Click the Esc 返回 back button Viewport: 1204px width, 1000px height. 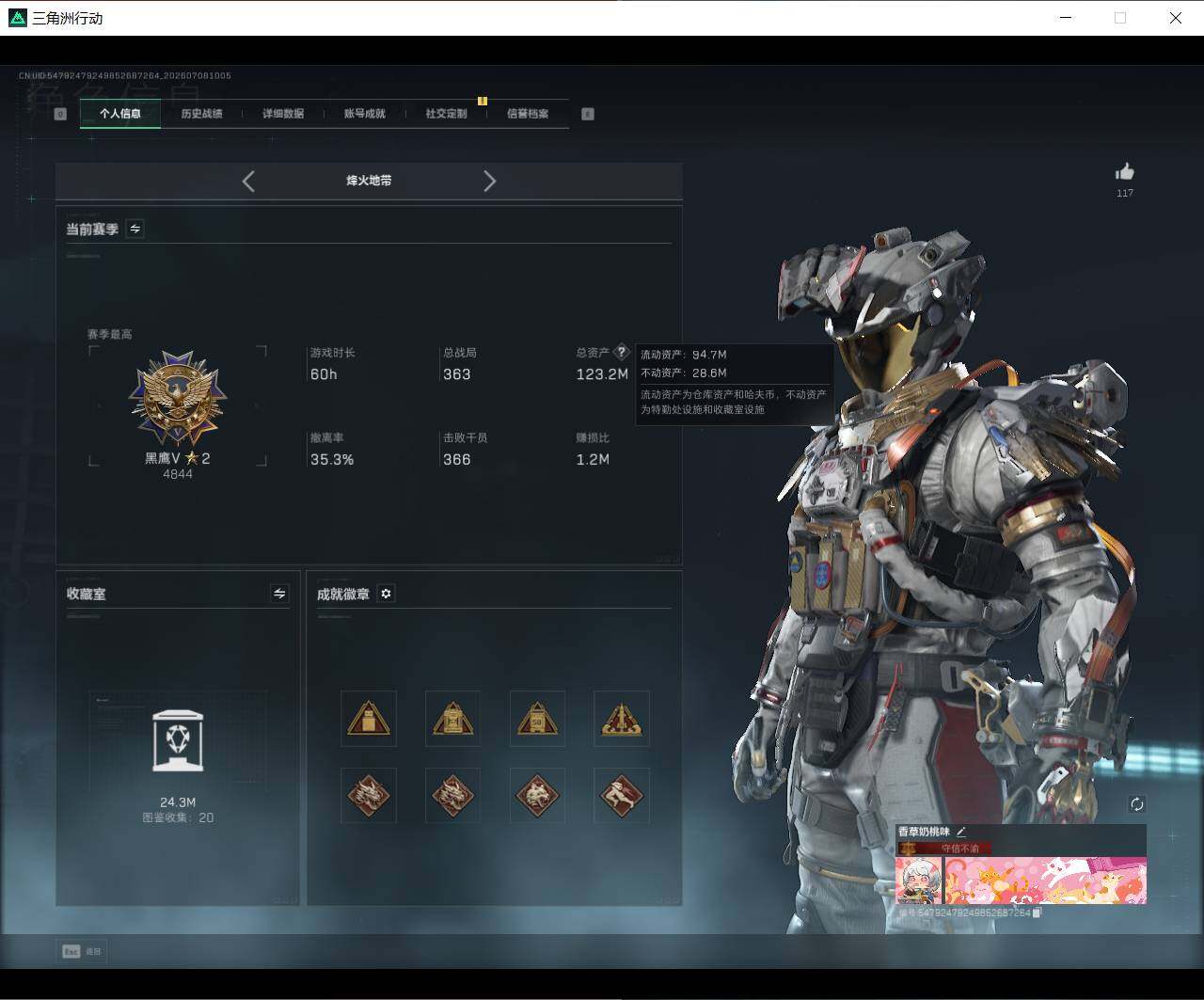(82, 951)
